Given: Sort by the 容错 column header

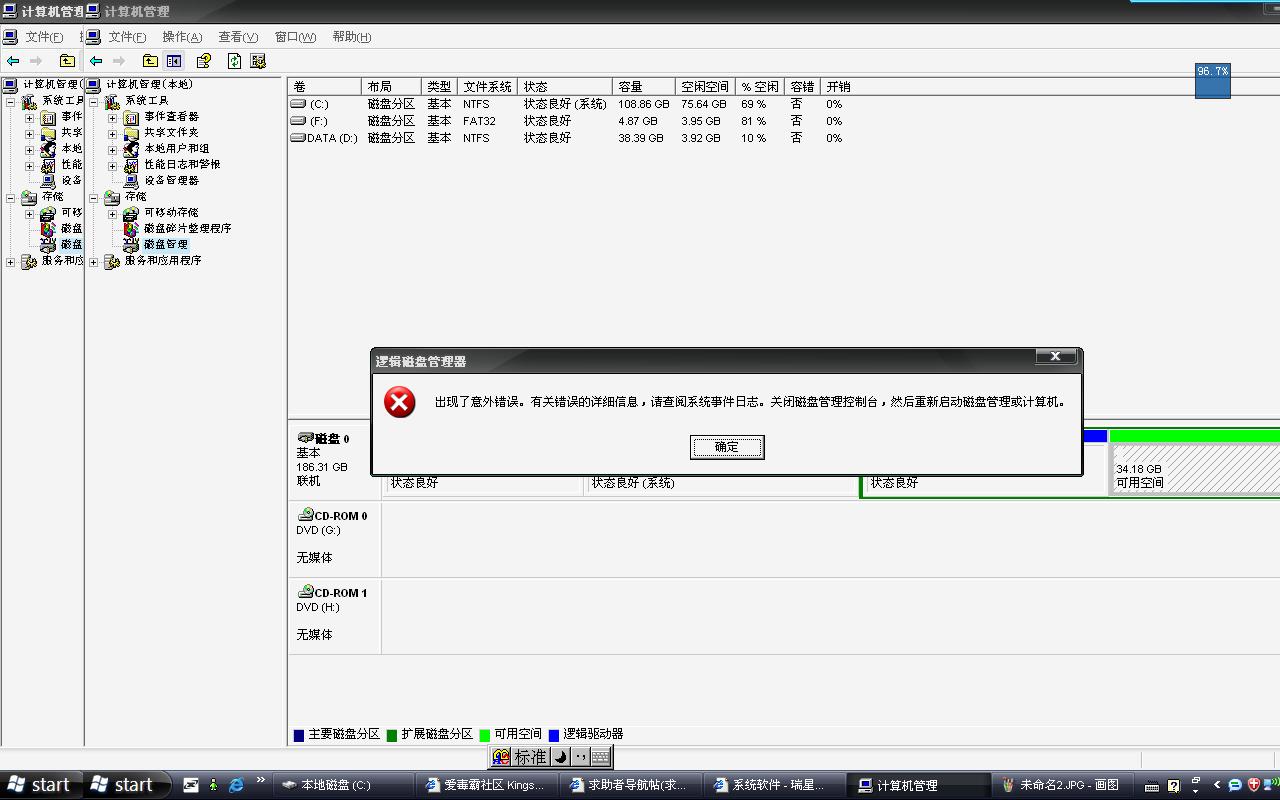Looking at the screenshot, I should [801, 87].
